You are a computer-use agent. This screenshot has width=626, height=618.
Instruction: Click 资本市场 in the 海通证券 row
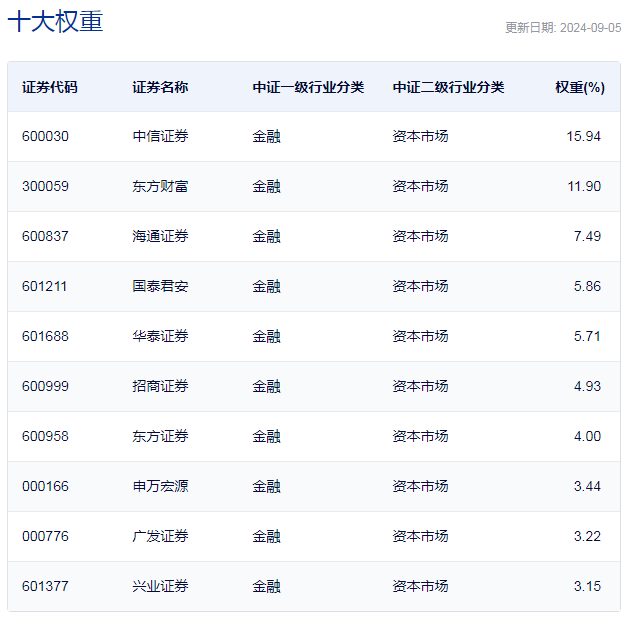point(420,236)
